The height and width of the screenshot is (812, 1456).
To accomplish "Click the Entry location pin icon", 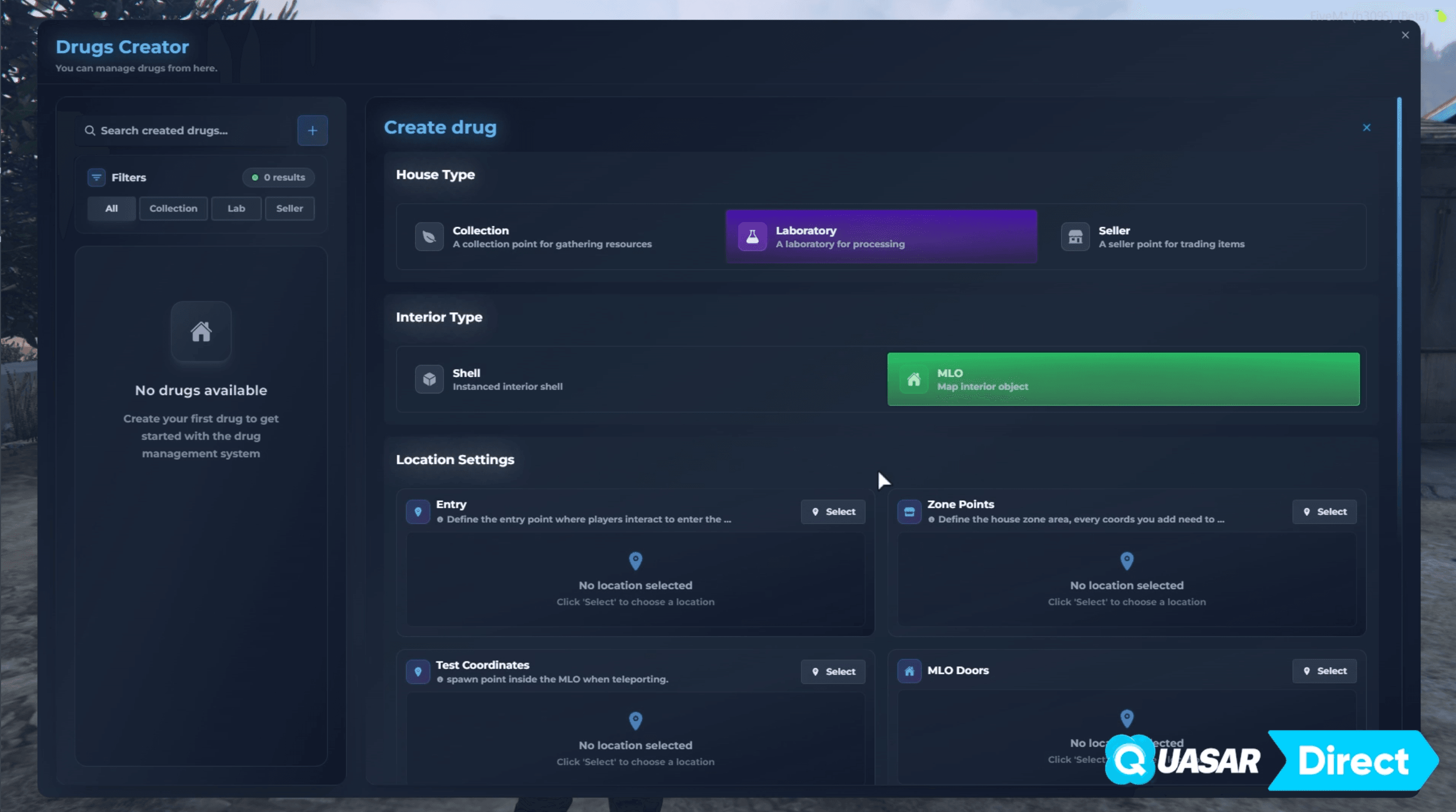I will pyautogui.click(x=418, y=512).
